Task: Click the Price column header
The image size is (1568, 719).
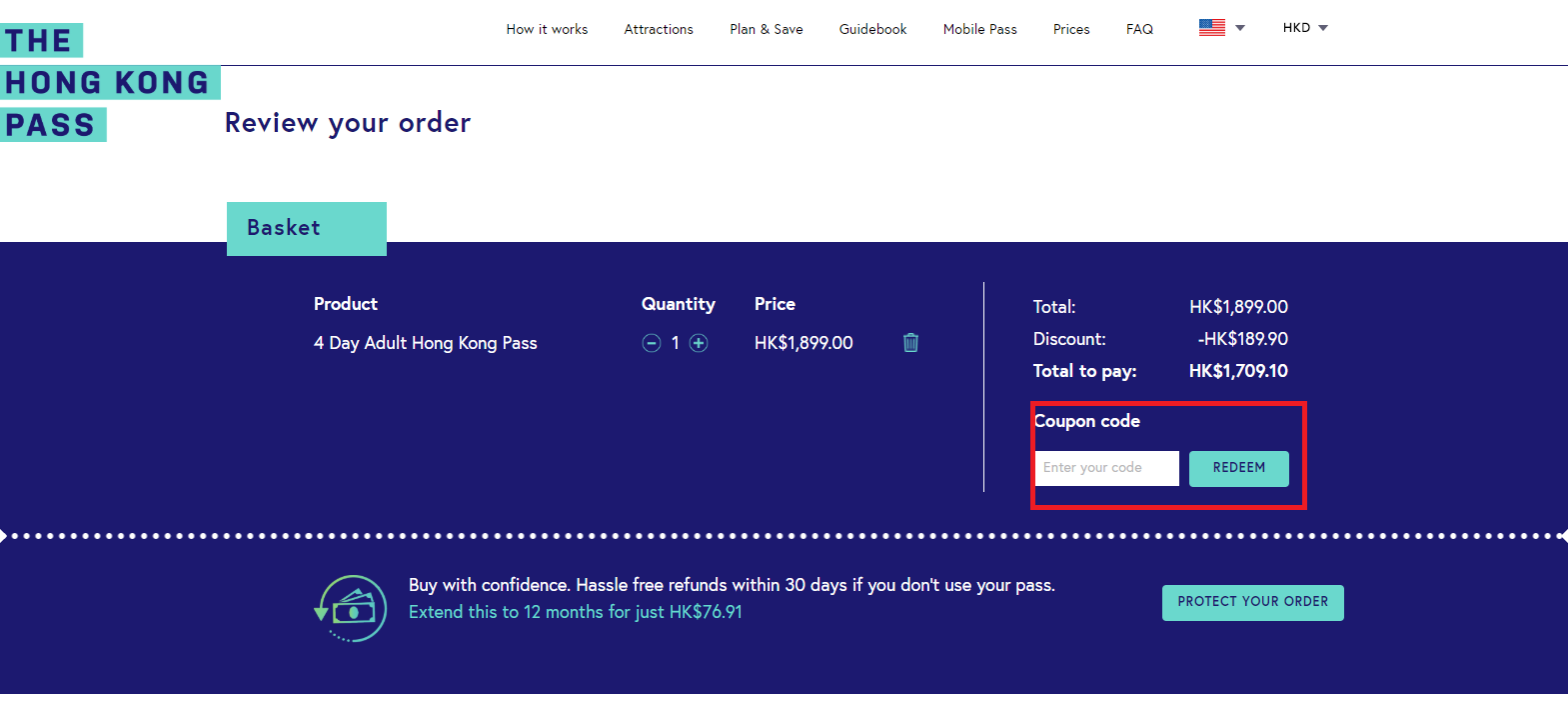Action: 775,304
